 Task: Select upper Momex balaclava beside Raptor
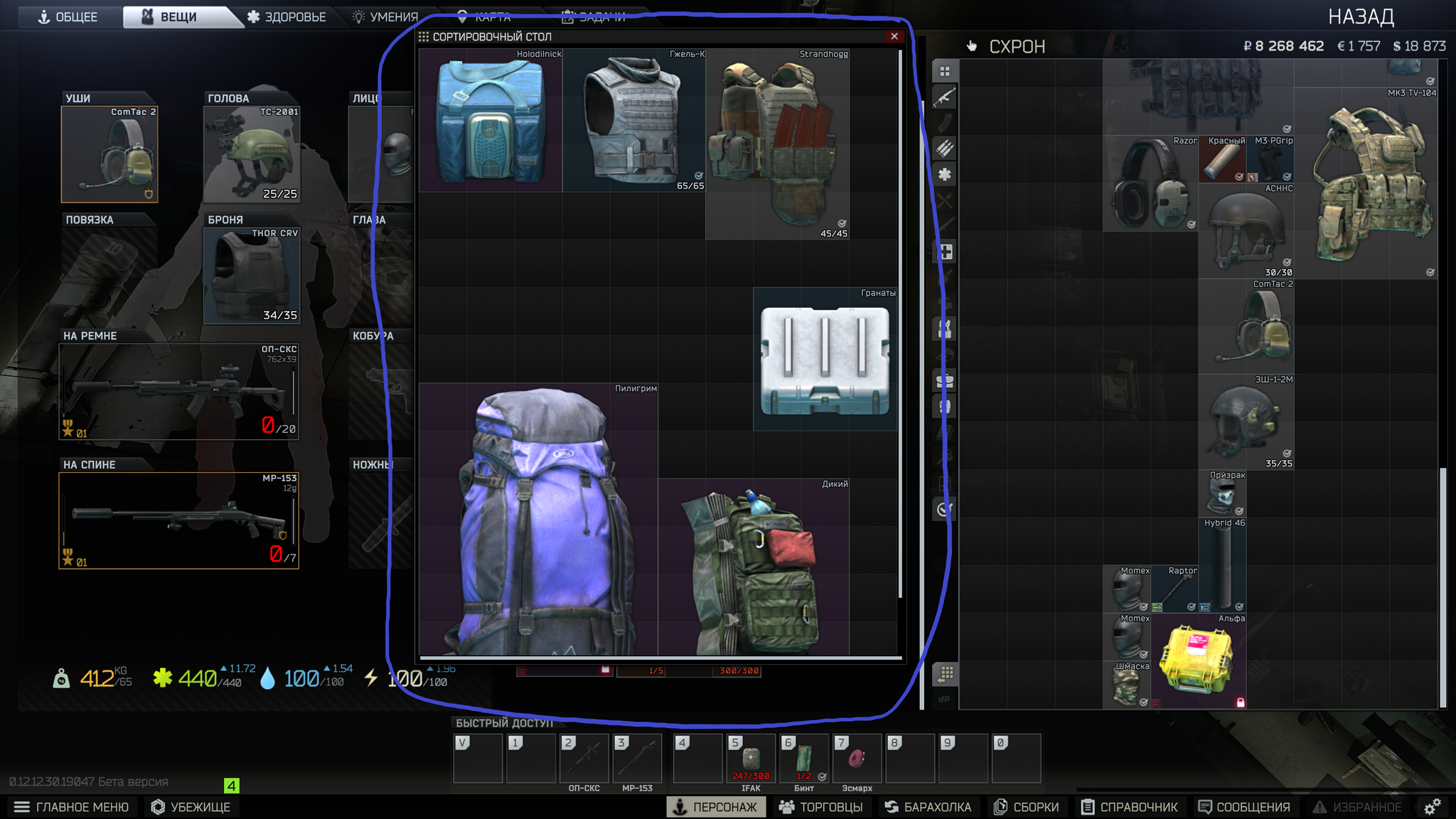tap(1128, 589)
